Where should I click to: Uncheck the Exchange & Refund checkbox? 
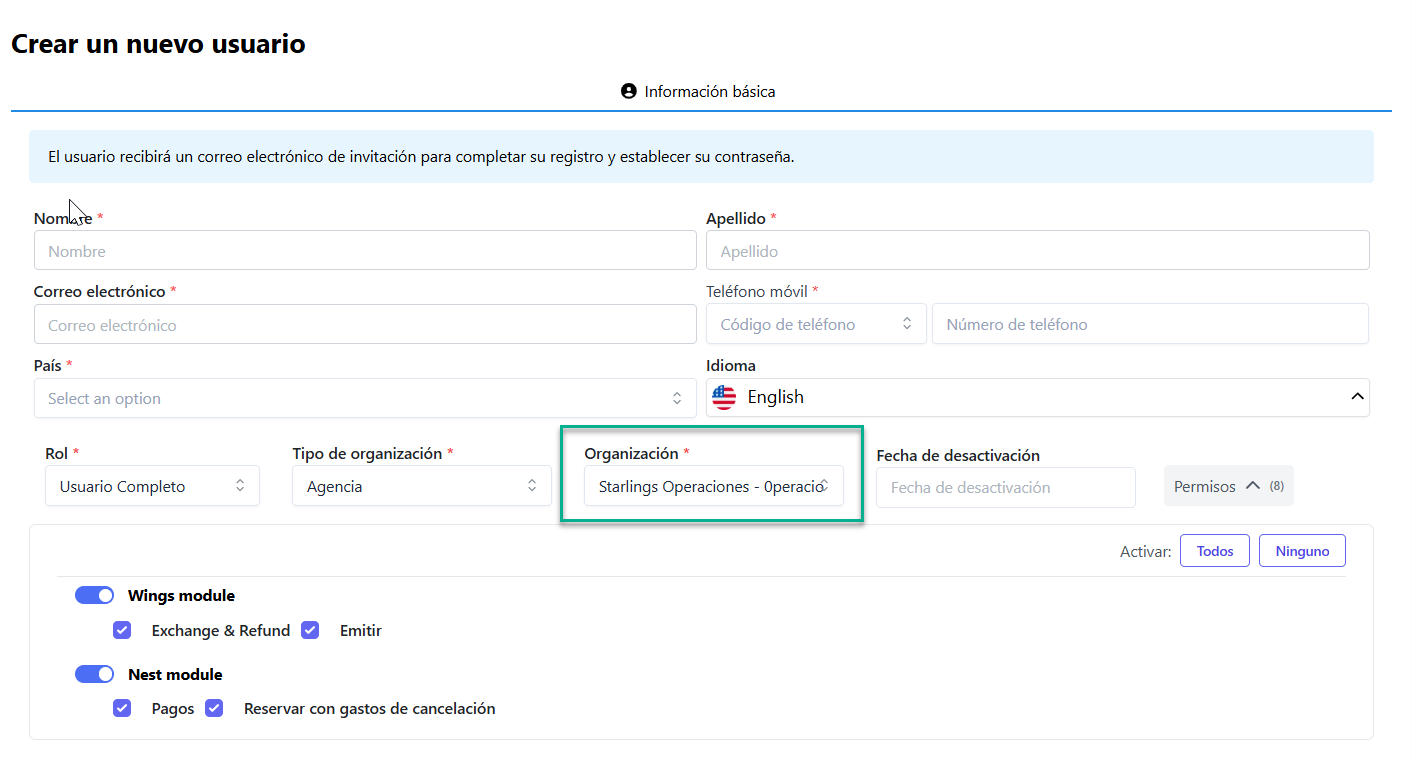(x=122, y=631)
